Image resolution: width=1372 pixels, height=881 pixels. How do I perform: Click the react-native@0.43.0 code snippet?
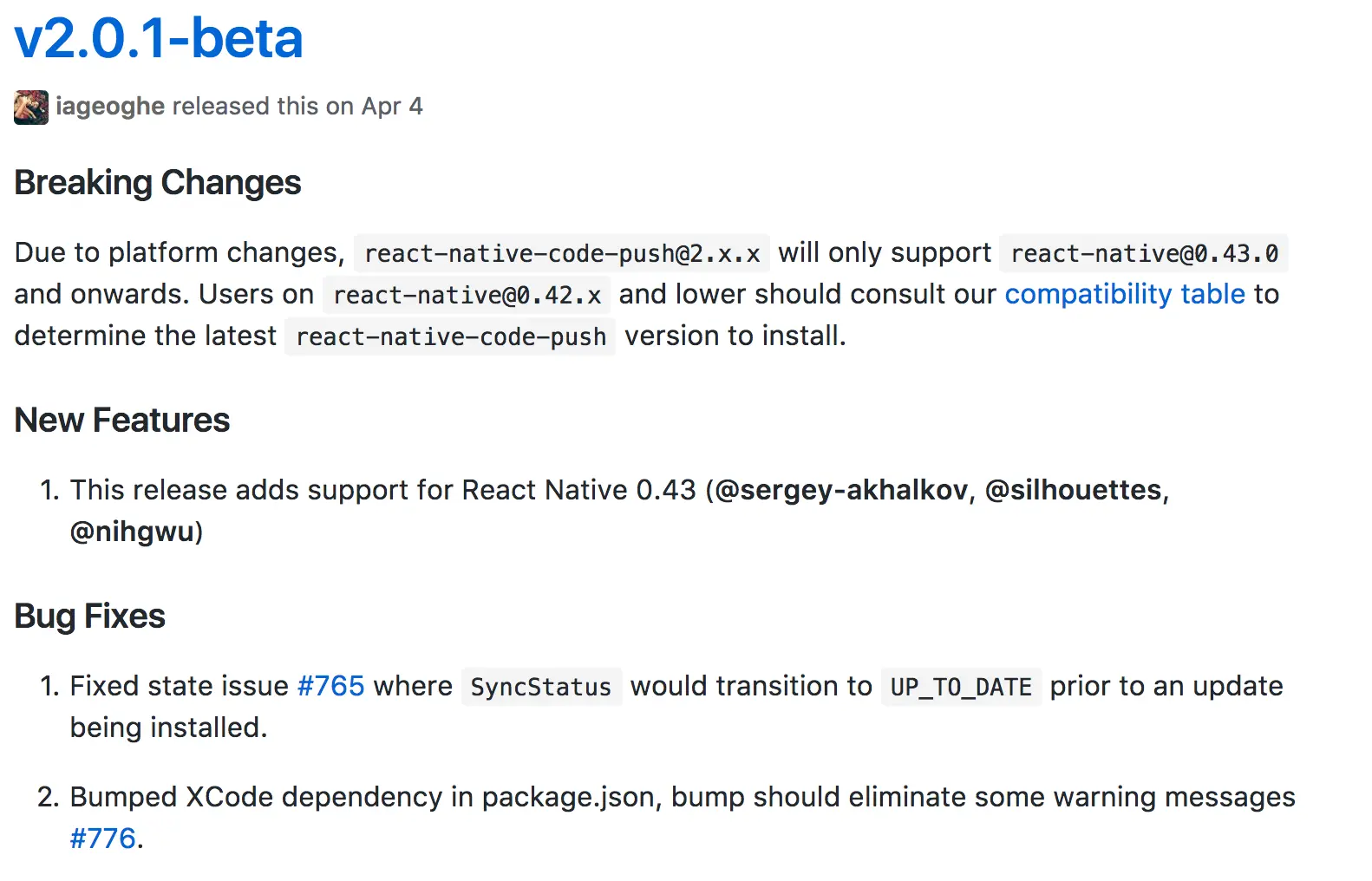[x=1144, y=253]
